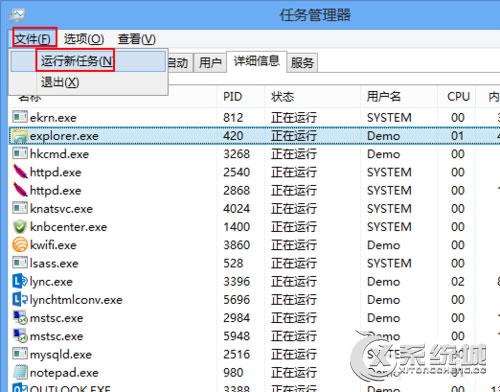Image resolution: width=500 pixels, height=392 pixels.
Task: Click the Task Manager title bar icon
Action: [17, 15]
